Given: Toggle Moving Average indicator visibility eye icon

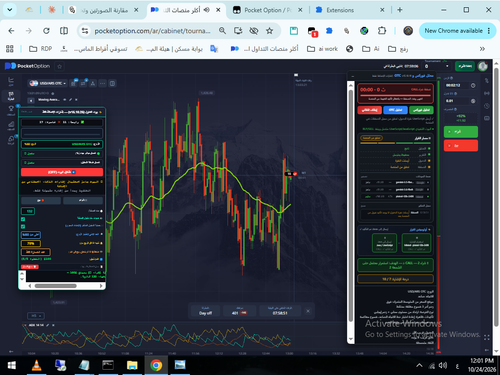Looking at the screenshot, I should pos(65,100).
